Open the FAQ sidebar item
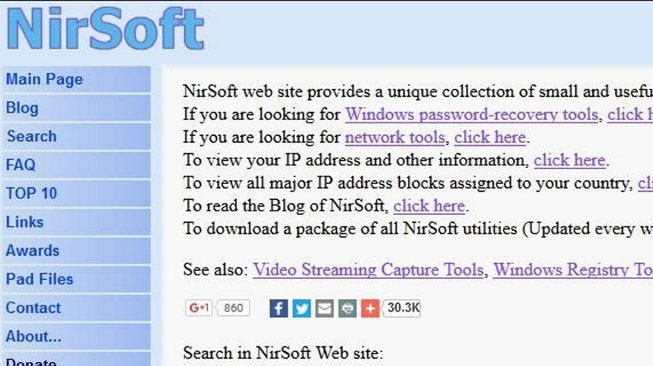This screenshot has width=653, height=366. [76, 165]
